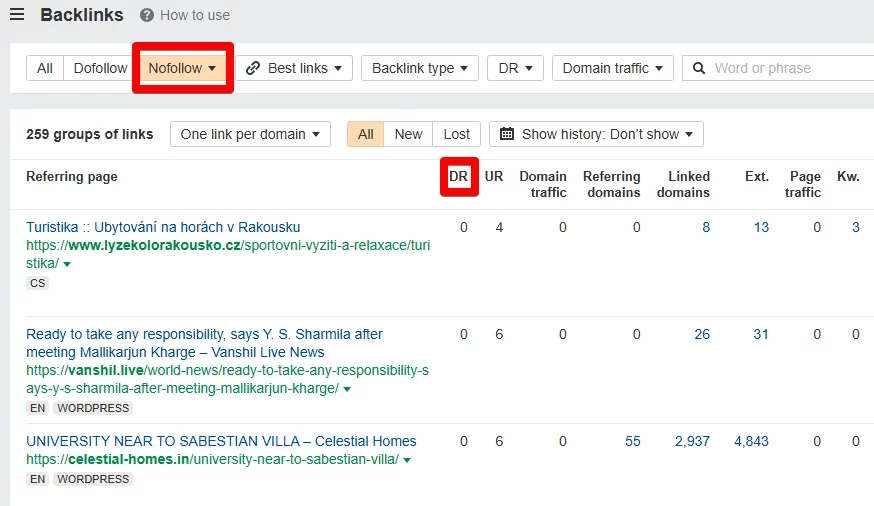Click the WORDPRESS tag under celestial-homes.in
This screenshot has height=506, width=874.
pyautogui.click(x=93, y=479)
